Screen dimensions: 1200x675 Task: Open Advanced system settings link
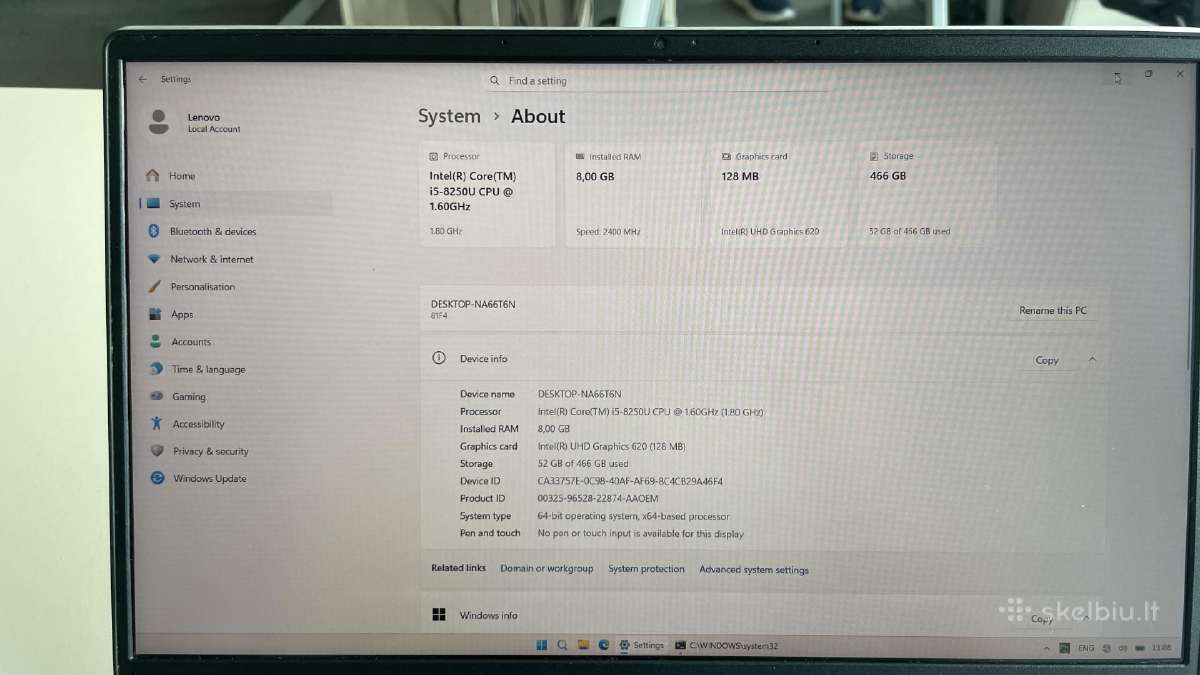pos(754,570)
